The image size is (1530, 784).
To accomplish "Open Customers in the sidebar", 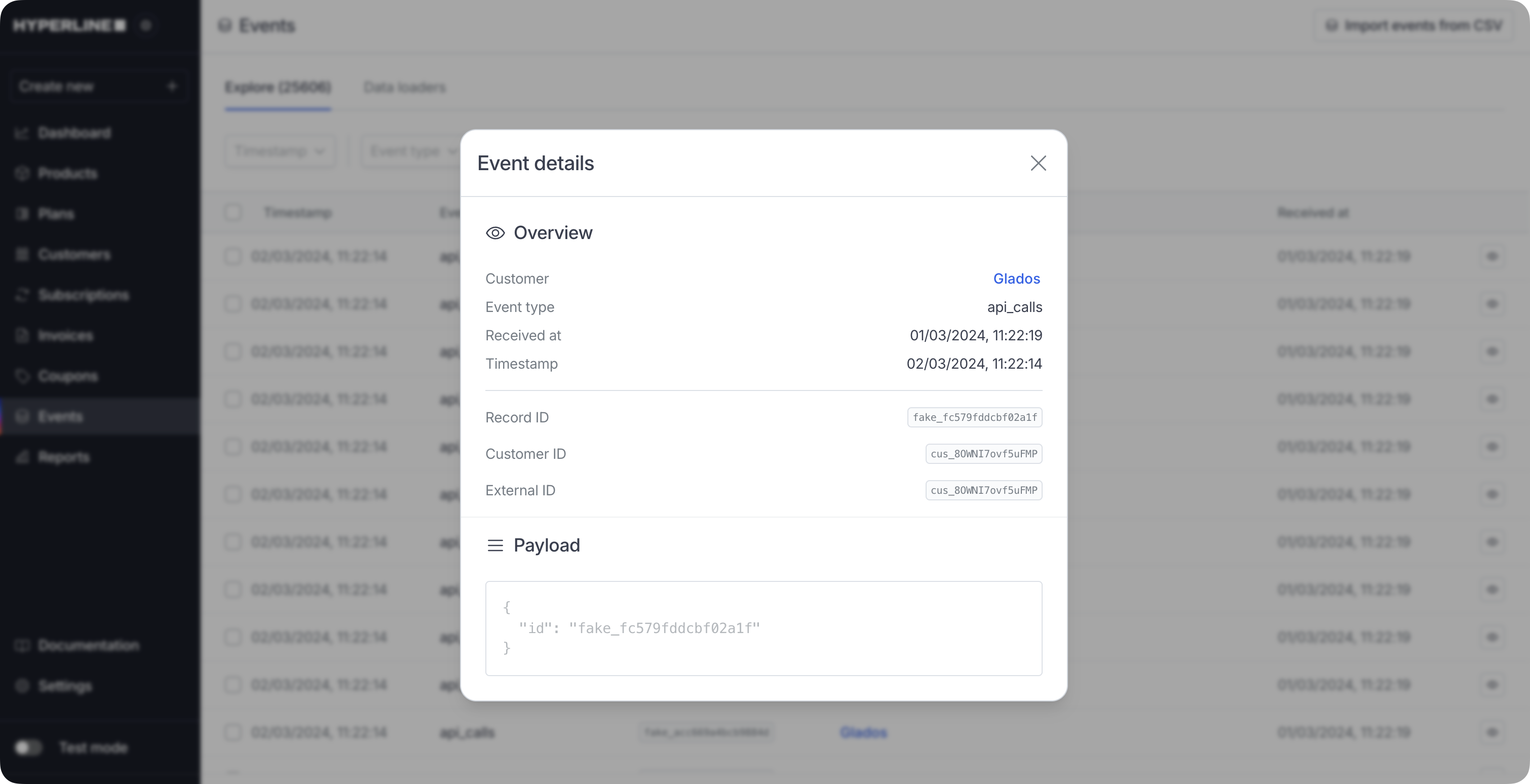I will 74,254.
